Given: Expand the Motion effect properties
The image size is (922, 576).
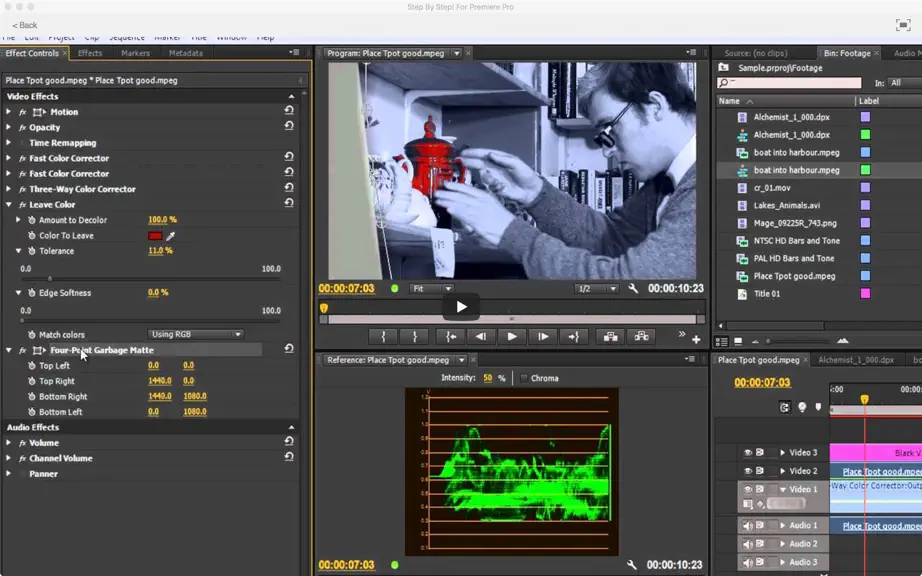Looking at the screenshot, I should [x=8, y=112].
